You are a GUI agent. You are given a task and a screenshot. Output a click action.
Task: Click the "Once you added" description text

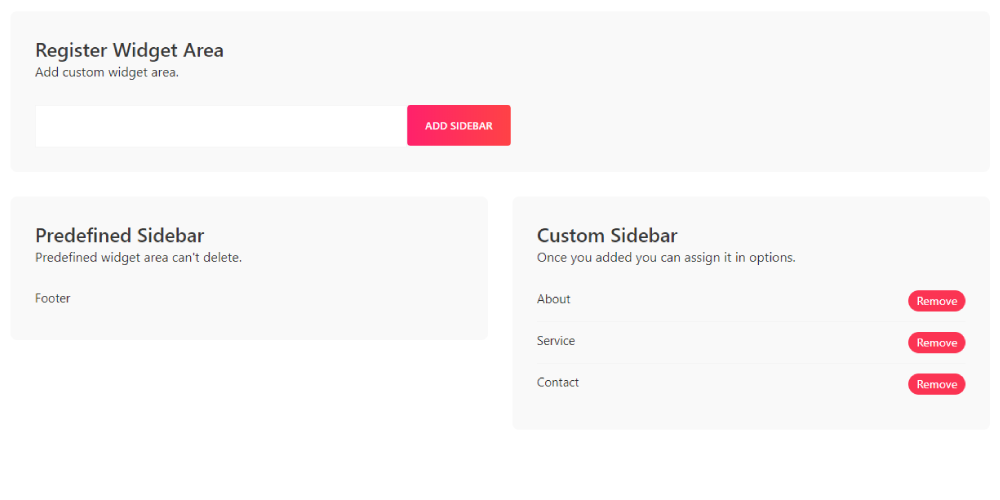(x=666, y=257)
